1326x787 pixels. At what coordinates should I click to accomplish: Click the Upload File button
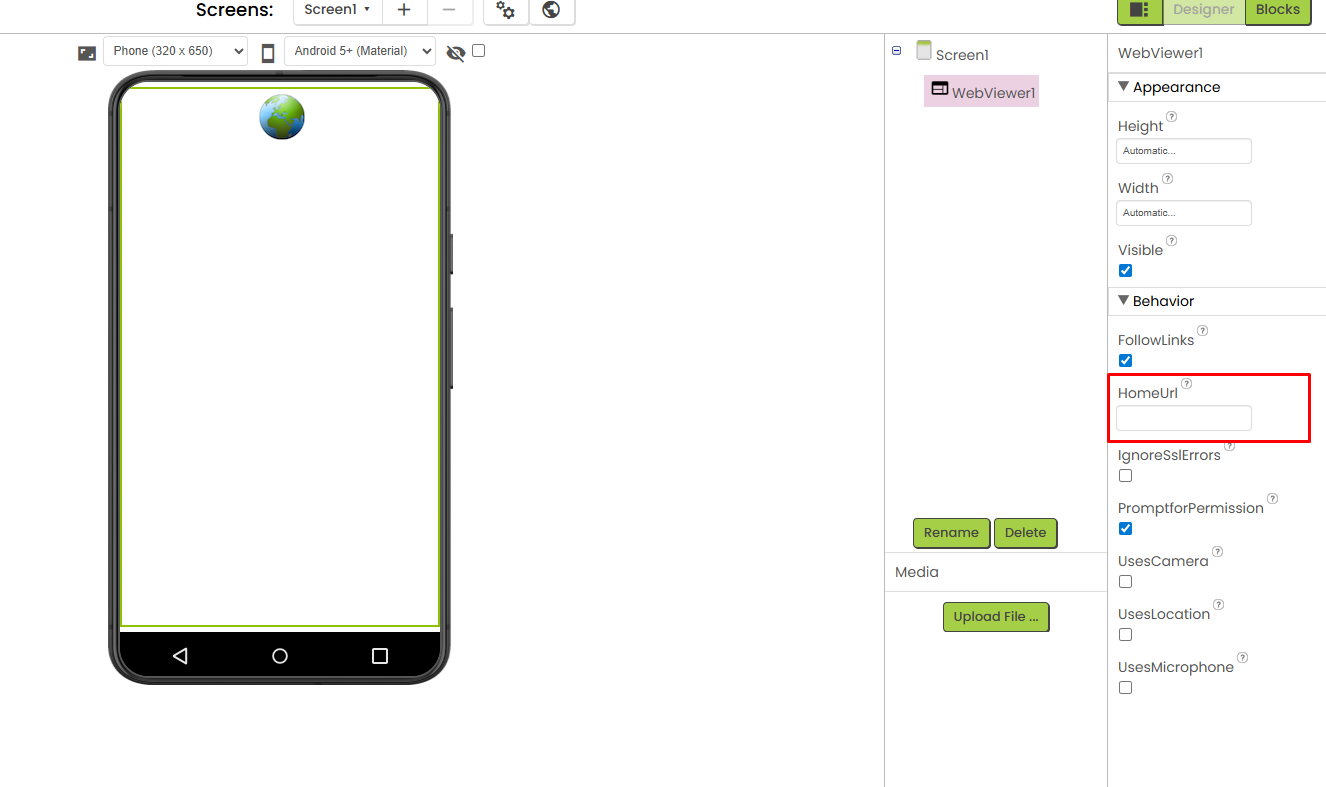996,617
